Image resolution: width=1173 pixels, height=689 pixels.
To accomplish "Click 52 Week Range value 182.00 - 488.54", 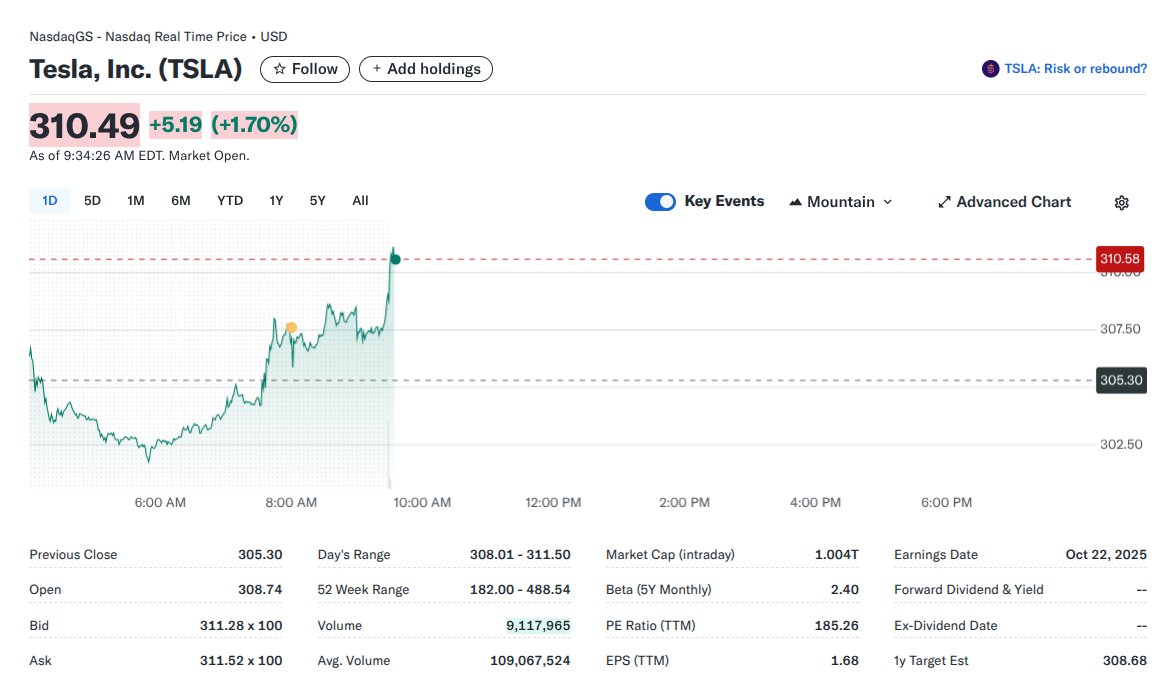I will 520,590.
